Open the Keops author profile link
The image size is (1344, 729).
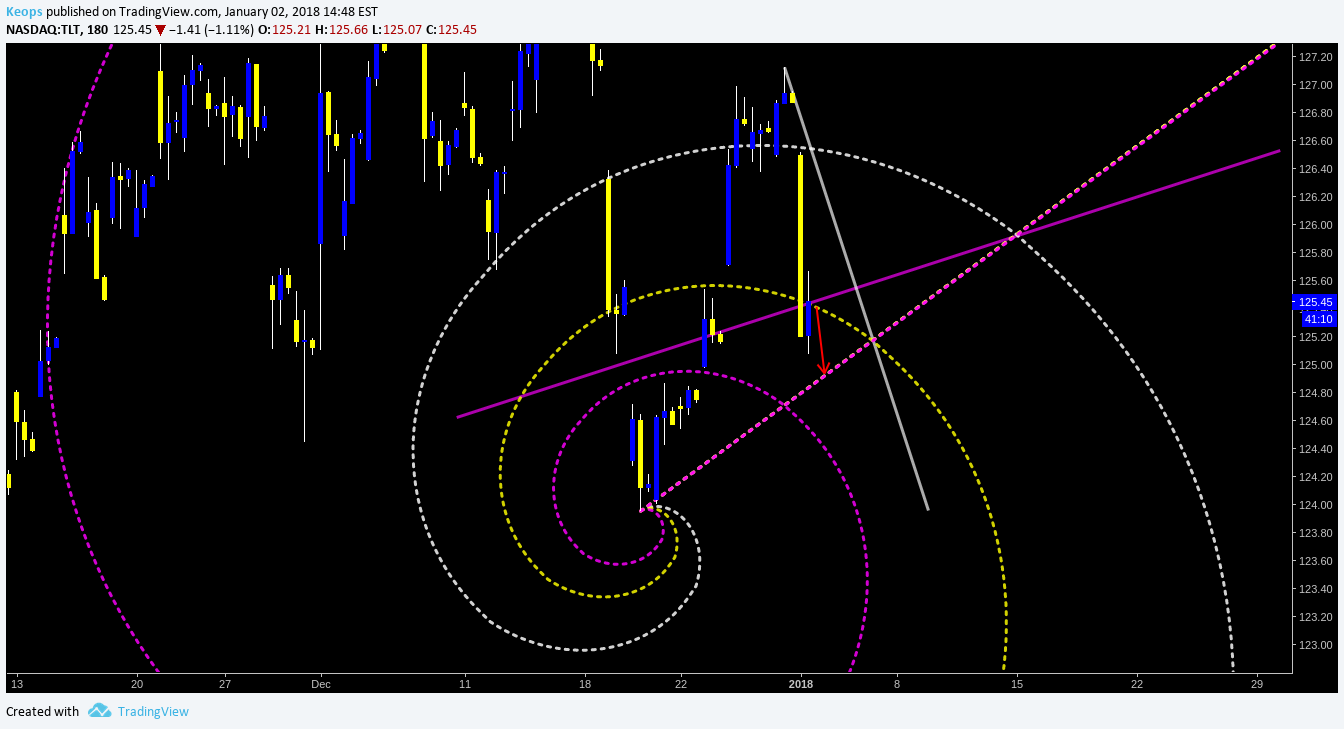(24, 12)
